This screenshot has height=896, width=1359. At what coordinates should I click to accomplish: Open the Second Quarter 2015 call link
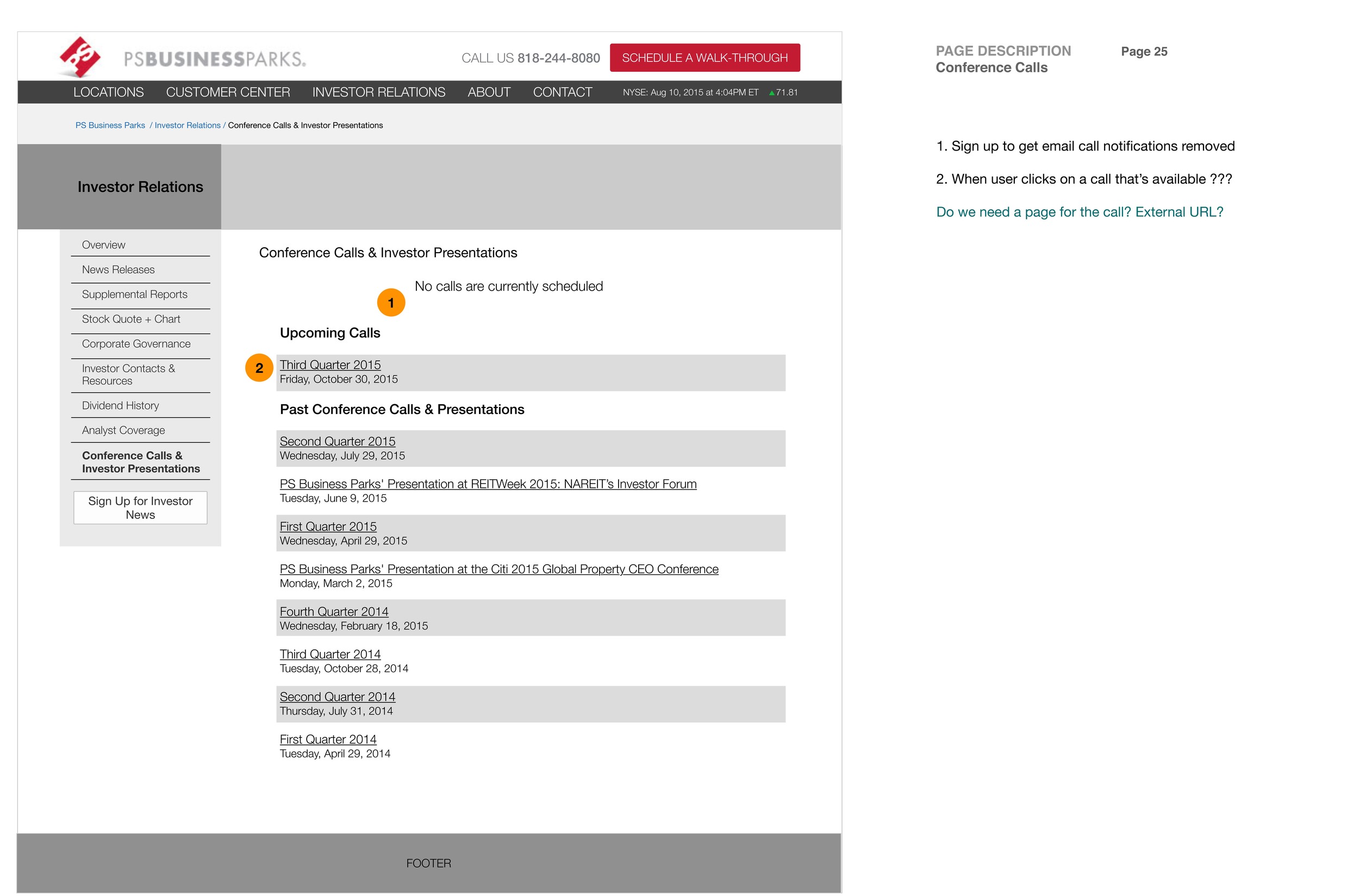[x=338, y=441]
